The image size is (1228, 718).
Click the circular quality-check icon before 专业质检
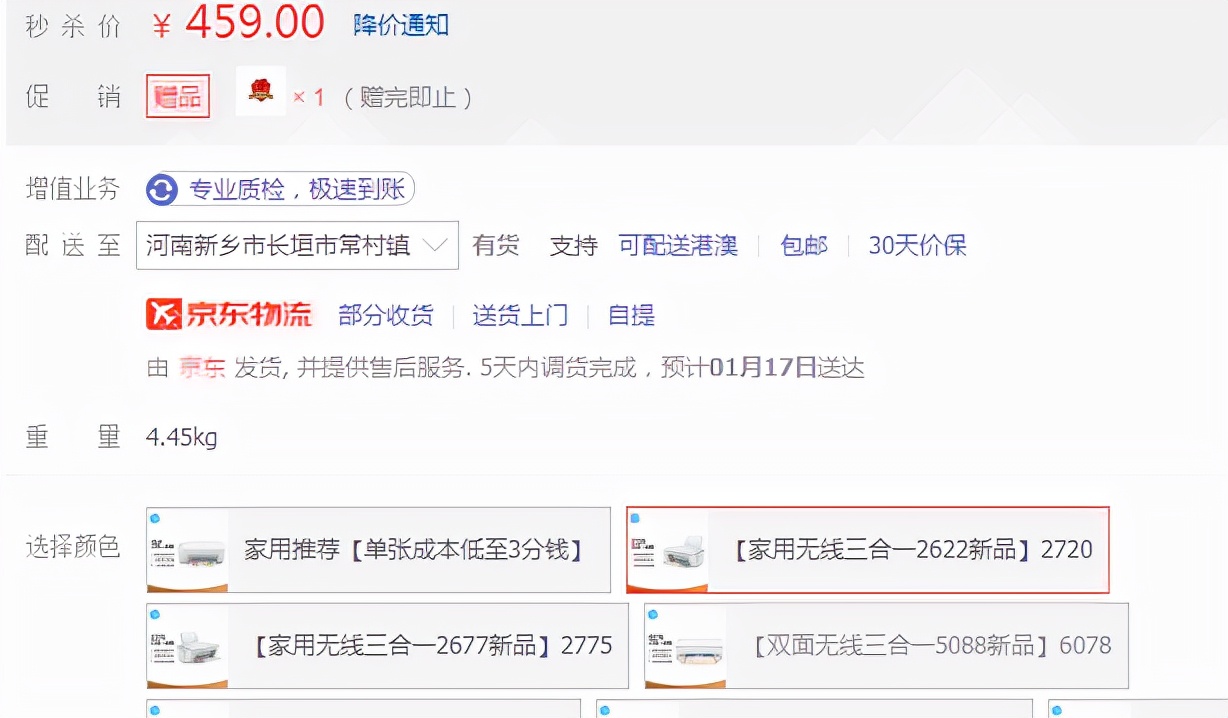[x=160, y=188]
